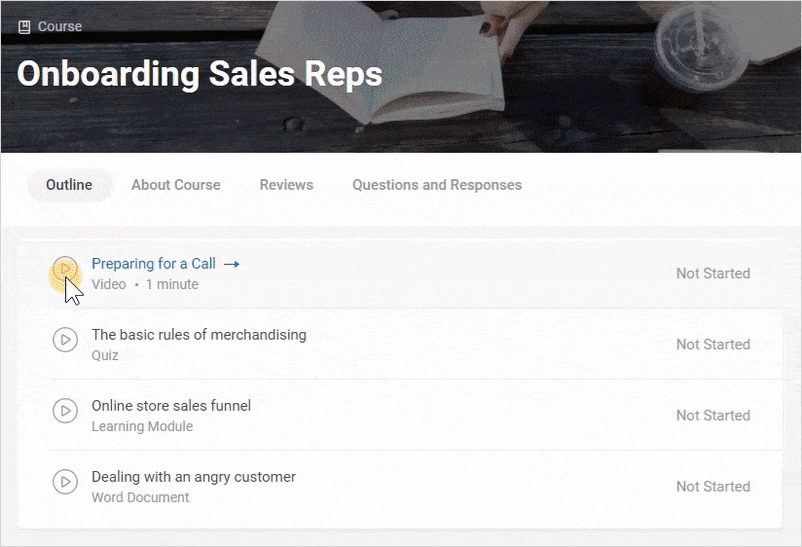Click the Onboarding Sales Reps course title
This screenshot has width=802, height=547.
[x=200, y=74]
